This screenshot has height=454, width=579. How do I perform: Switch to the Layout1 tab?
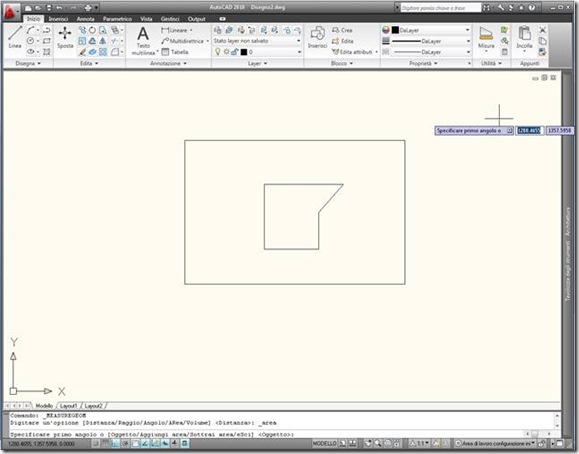pyautogui.click(x=69, y=406)
